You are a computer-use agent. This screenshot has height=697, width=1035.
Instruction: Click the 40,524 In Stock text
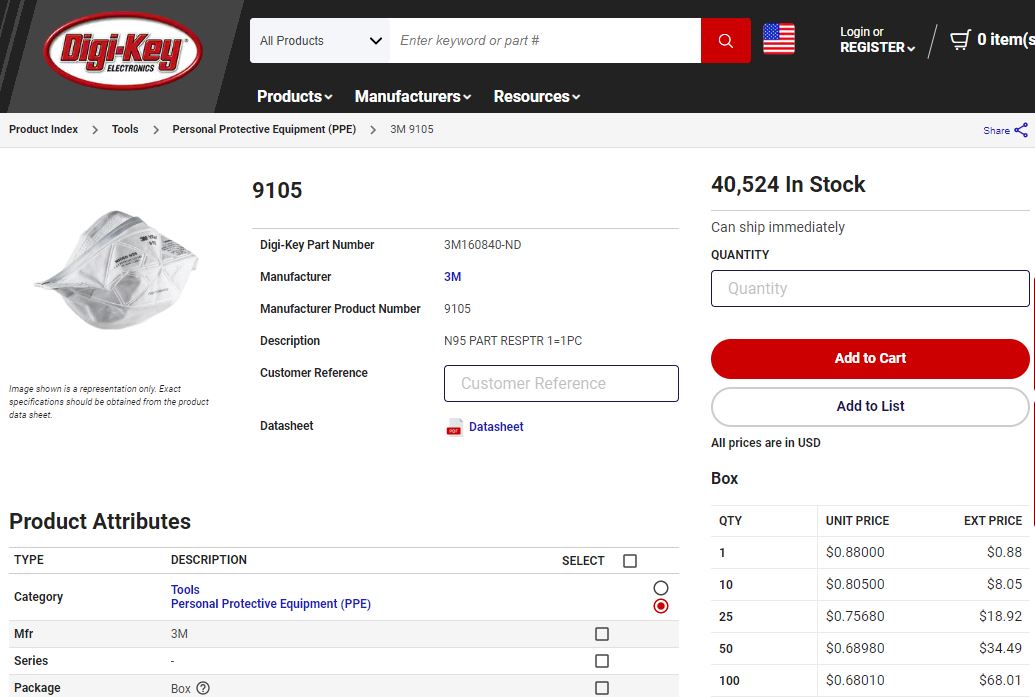(788, 184)
